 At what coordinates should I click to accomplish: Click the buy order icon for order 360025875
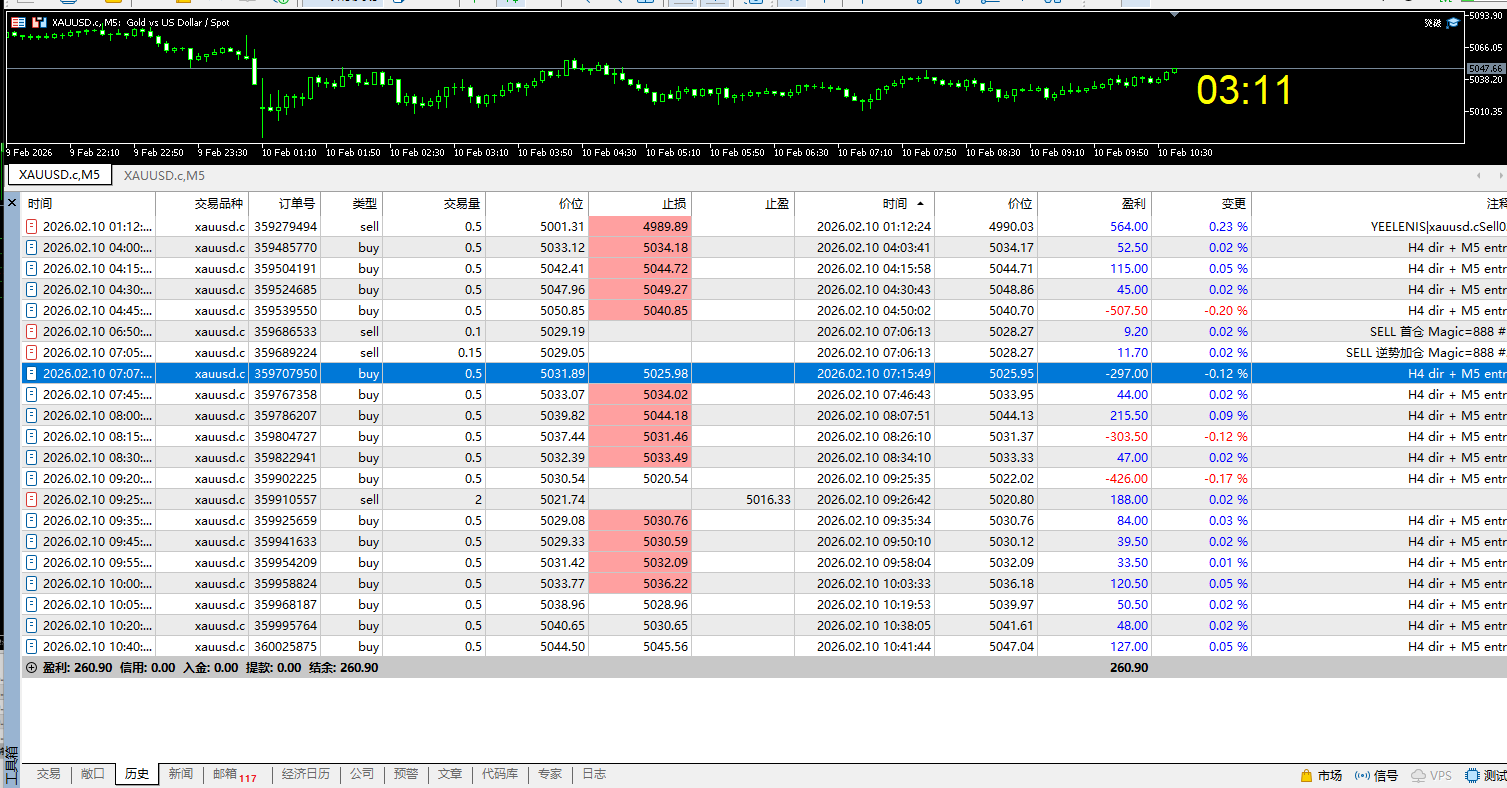[x=32, y=647]
